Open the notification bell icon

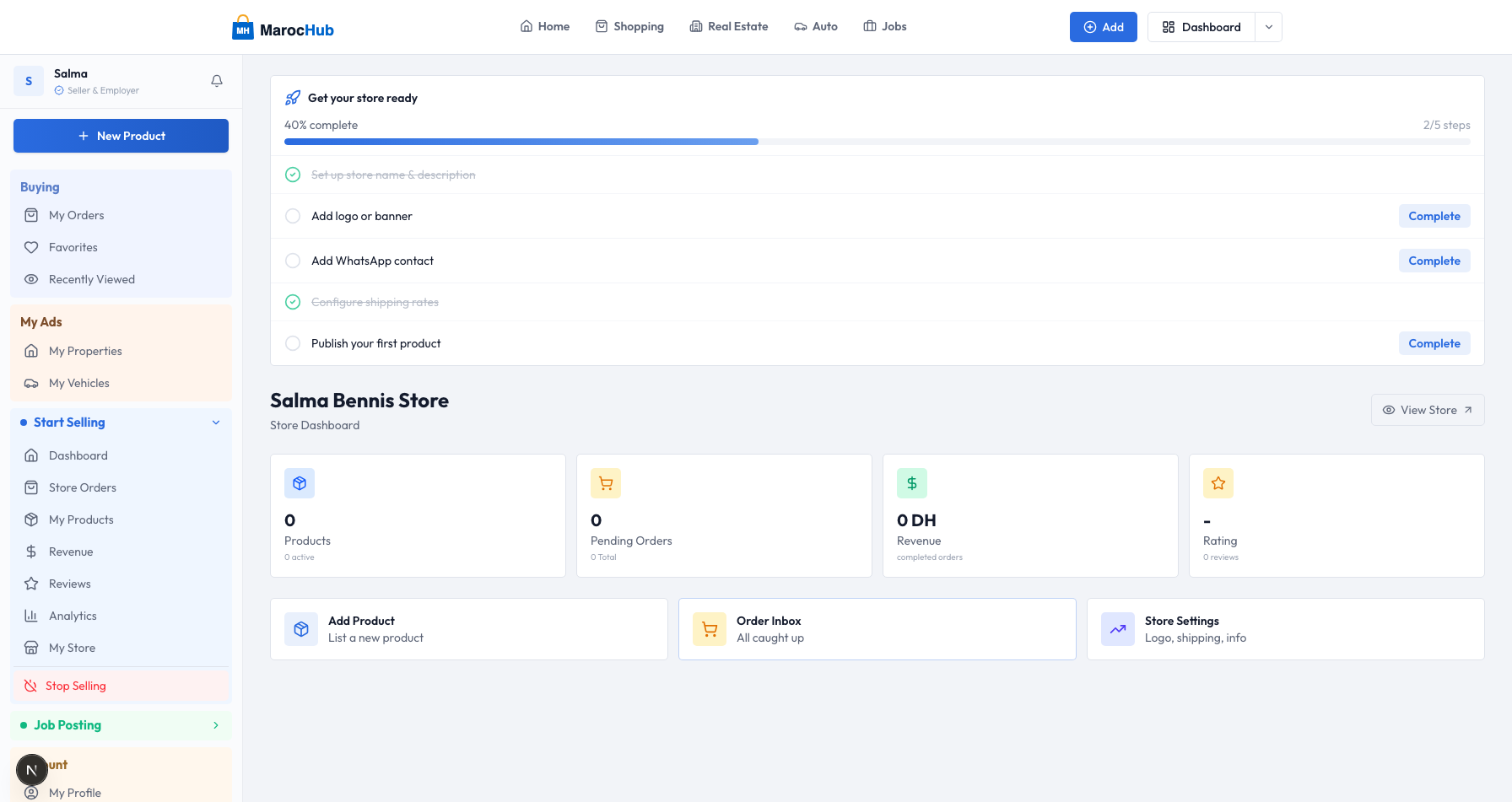pos(217,80)
